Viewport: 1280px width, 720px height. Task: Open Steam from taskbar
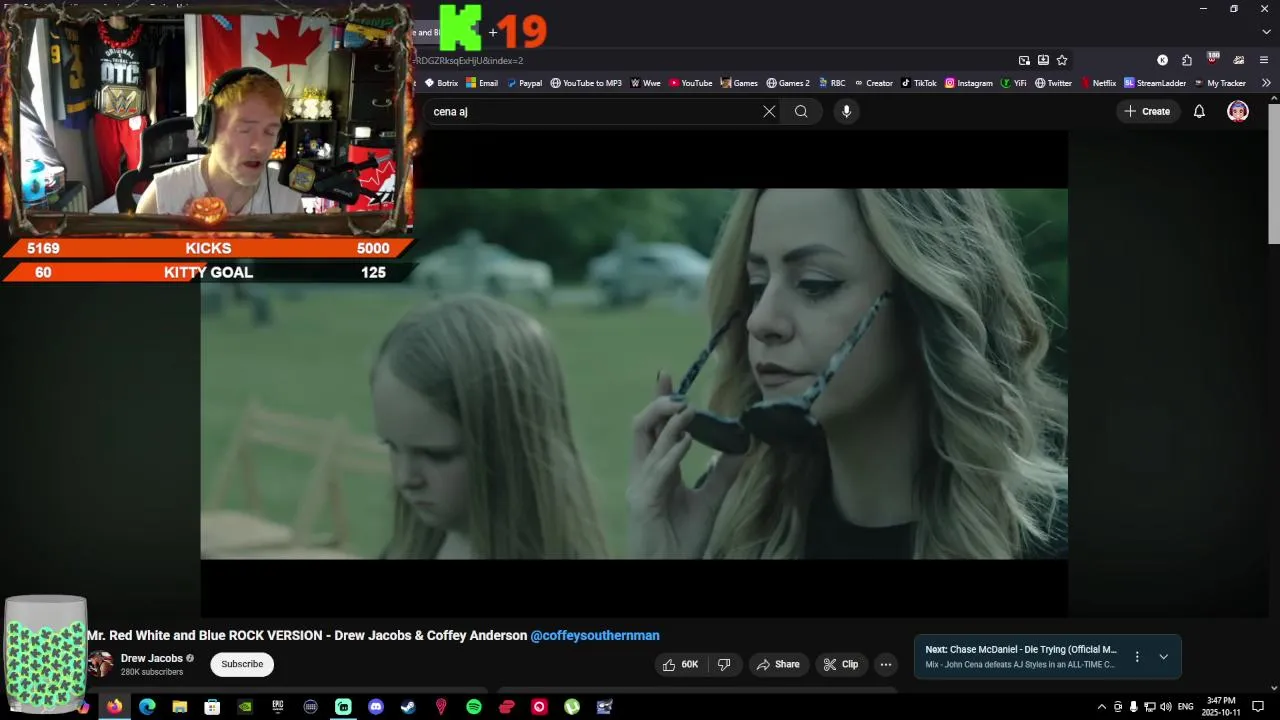408,707
